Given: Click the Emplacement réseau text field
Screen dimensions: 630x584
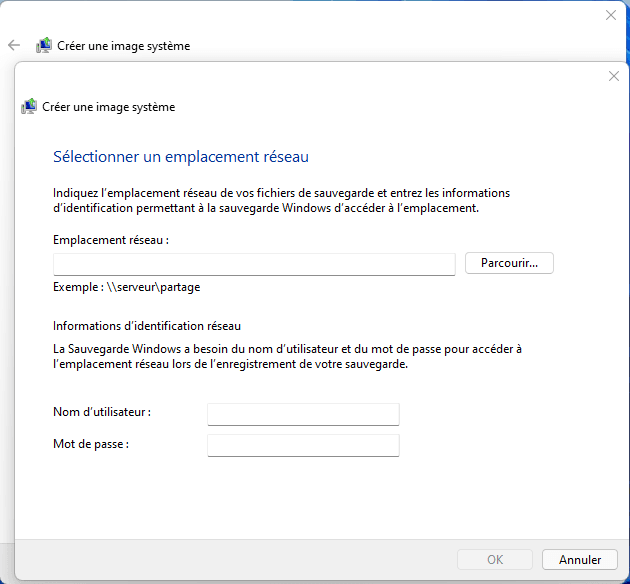Looking at the screenshot, I should click(x=254, y=264).
